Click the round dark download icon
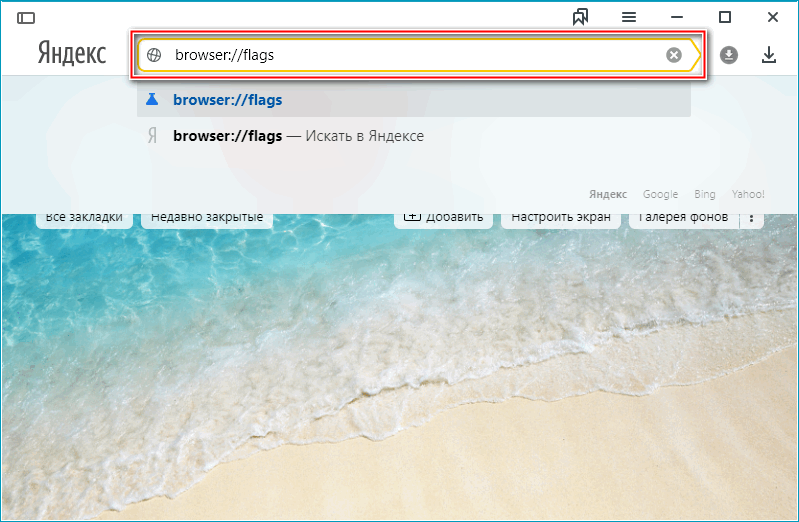 tap(729, 55)
